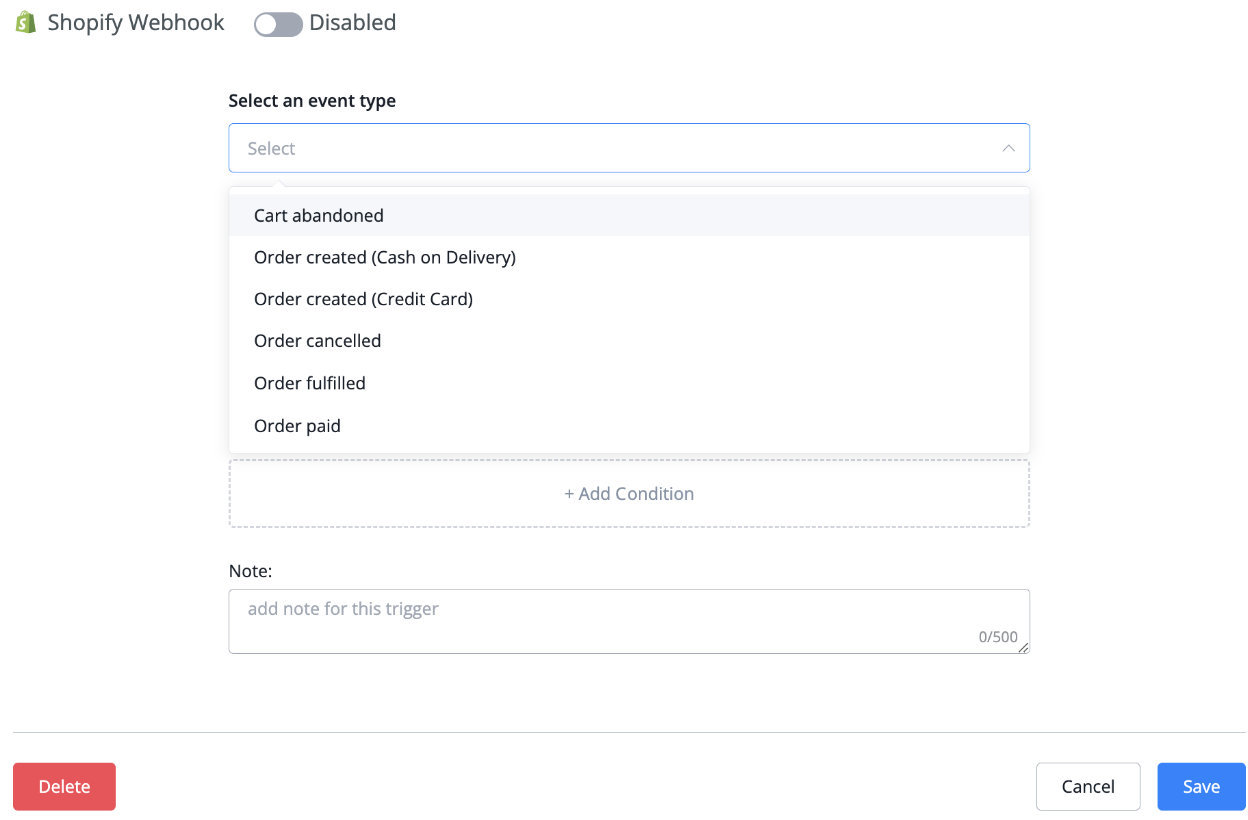The image size is (1248, 820).
Task: Click the Disabled status label
Action: [352, 22]
